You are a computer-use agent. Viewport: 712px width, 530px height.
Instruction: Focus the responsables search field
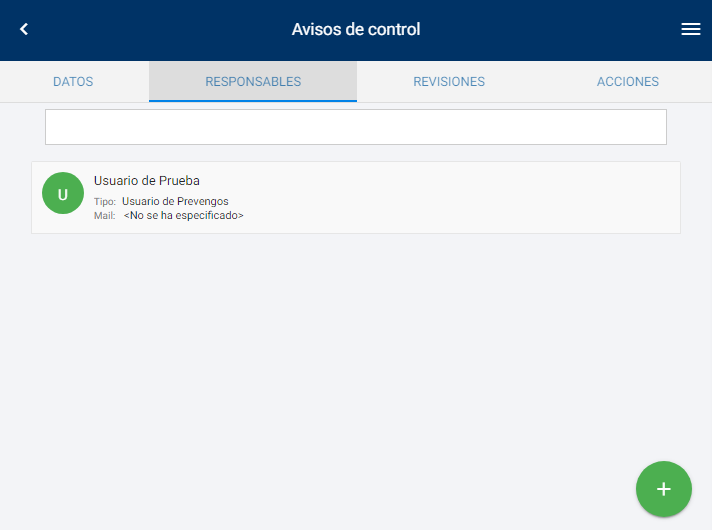click(x=355, y=127)
